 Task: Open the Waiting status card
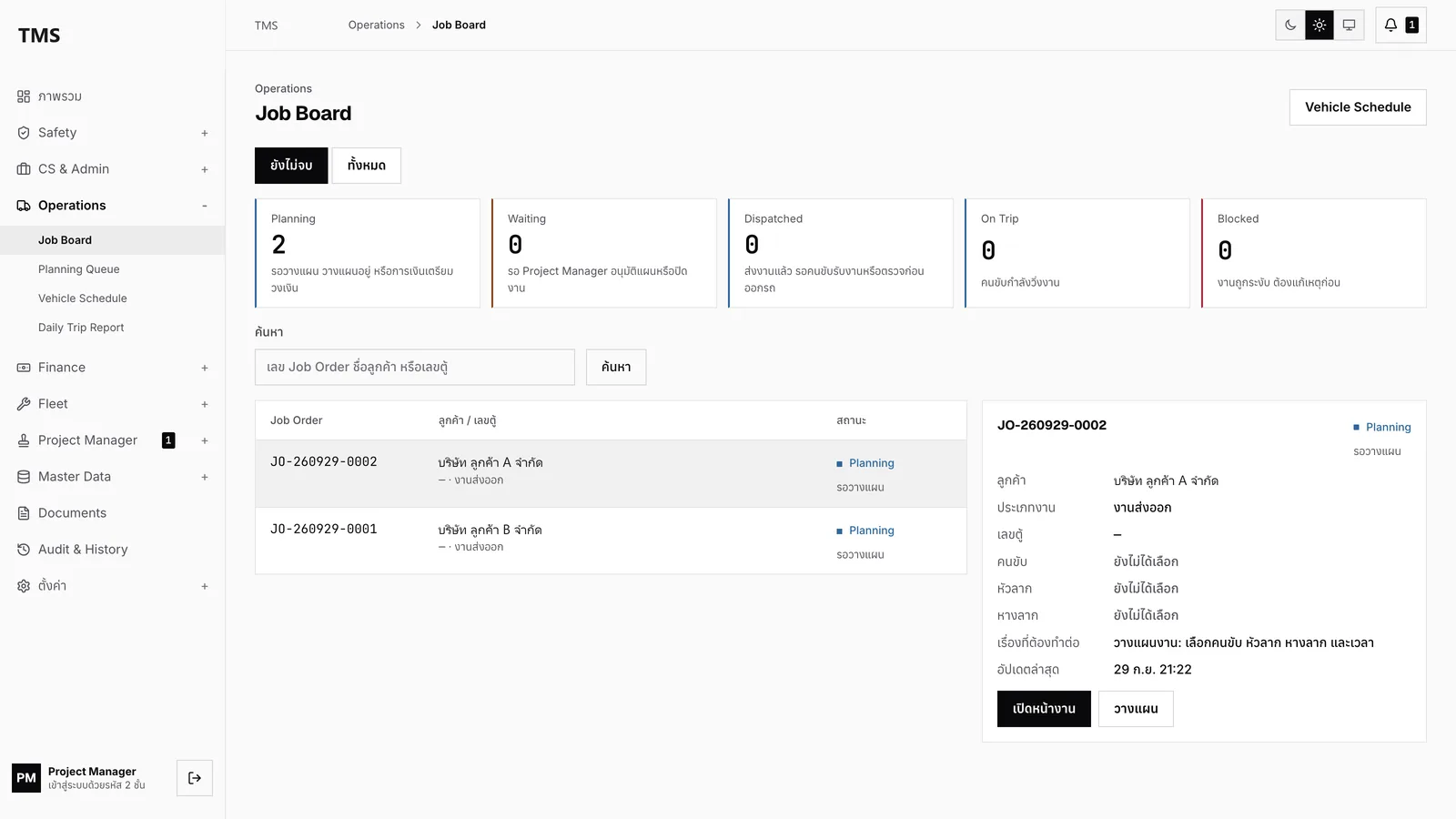click(604, 253)
